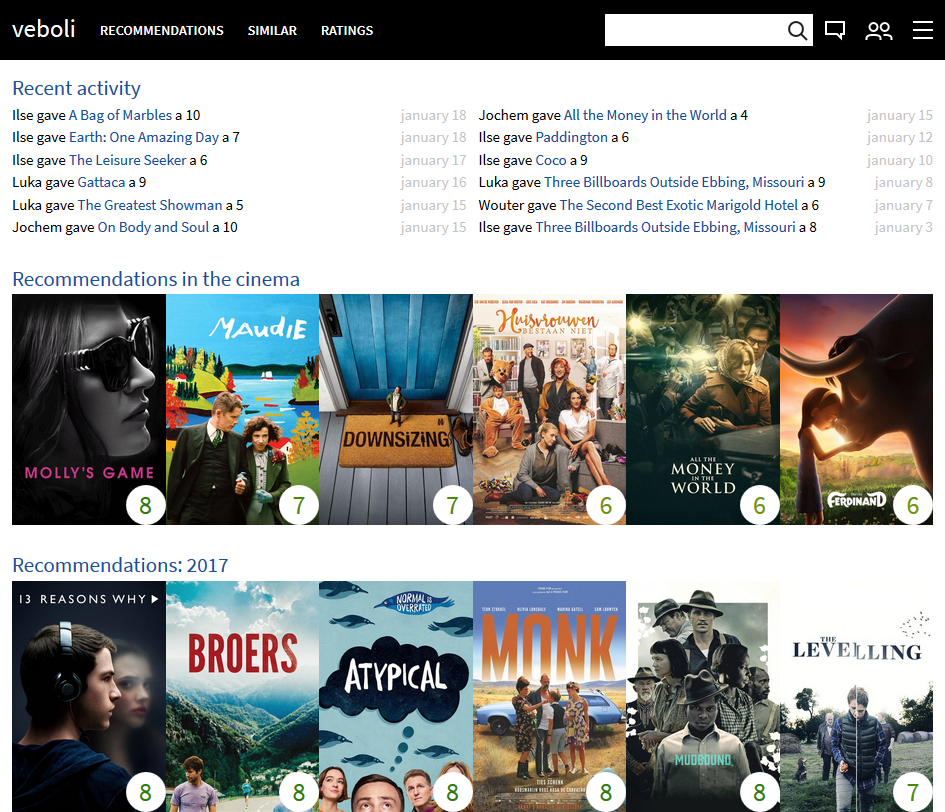Click the score 7 badge on Downsizing
This screenshot has height=812, width=945.
coord(453,505)
